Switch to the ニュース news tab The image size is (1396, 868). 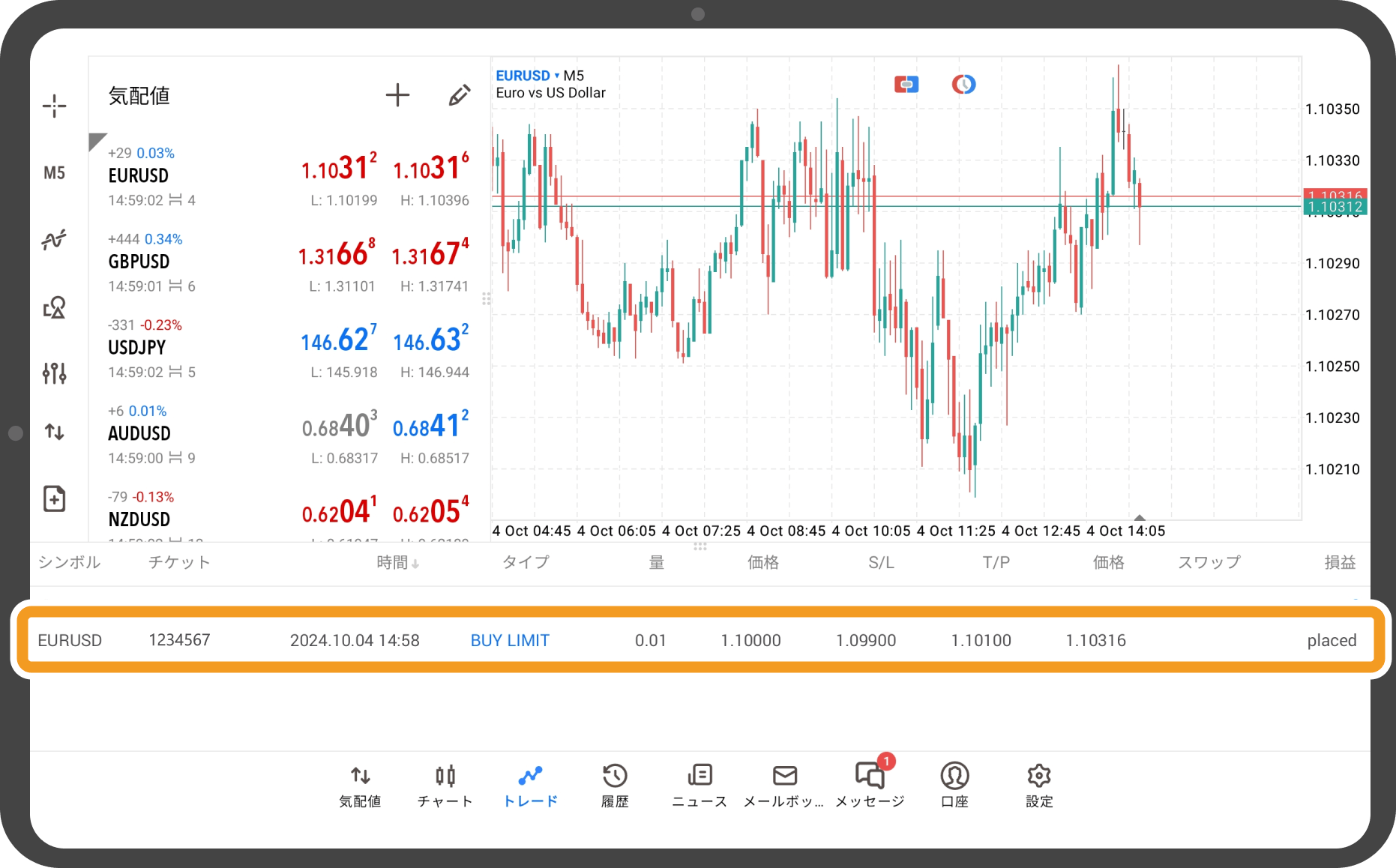click(x=699, y=786)
